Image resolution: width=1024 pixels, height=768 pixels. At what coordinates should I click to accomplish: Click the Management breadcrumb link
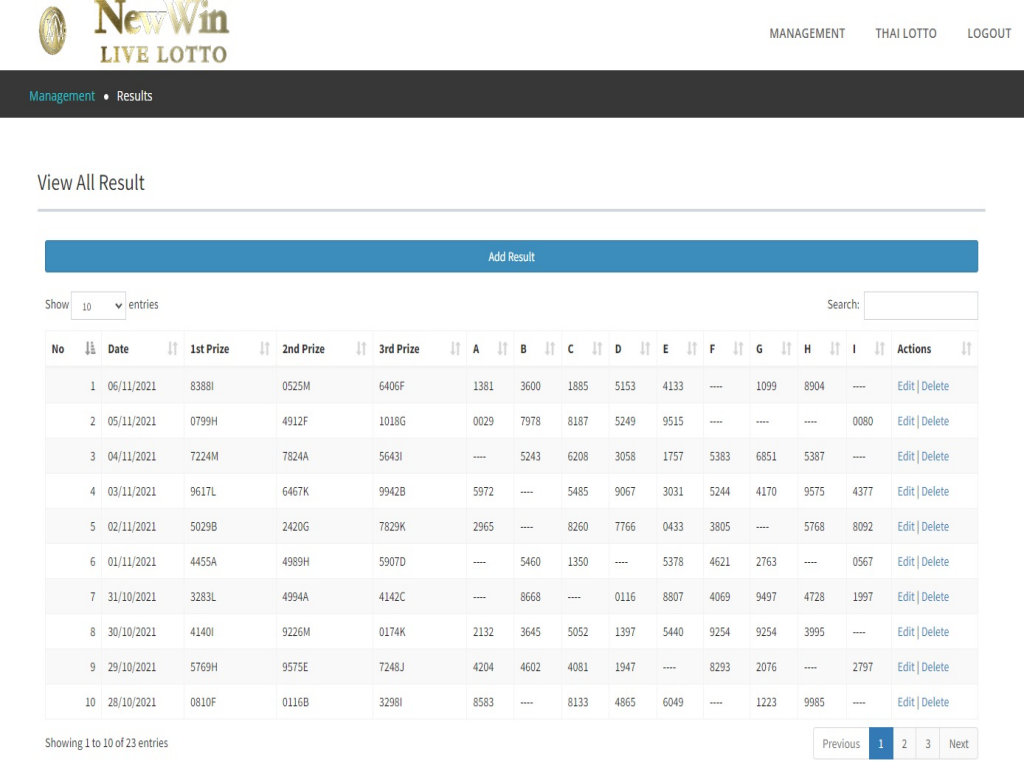62,96
